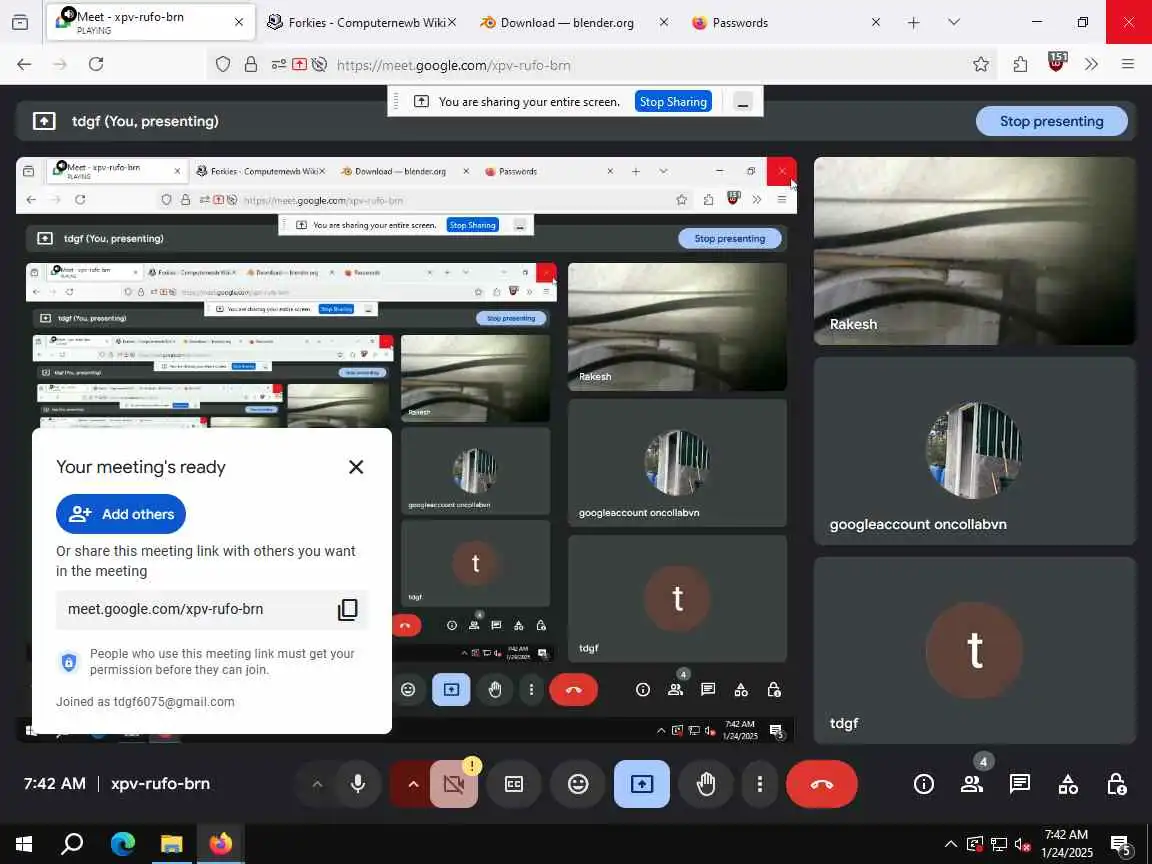The image size is (1152, 864).
Task: Show the participants people panel
Action: (971, 784)
